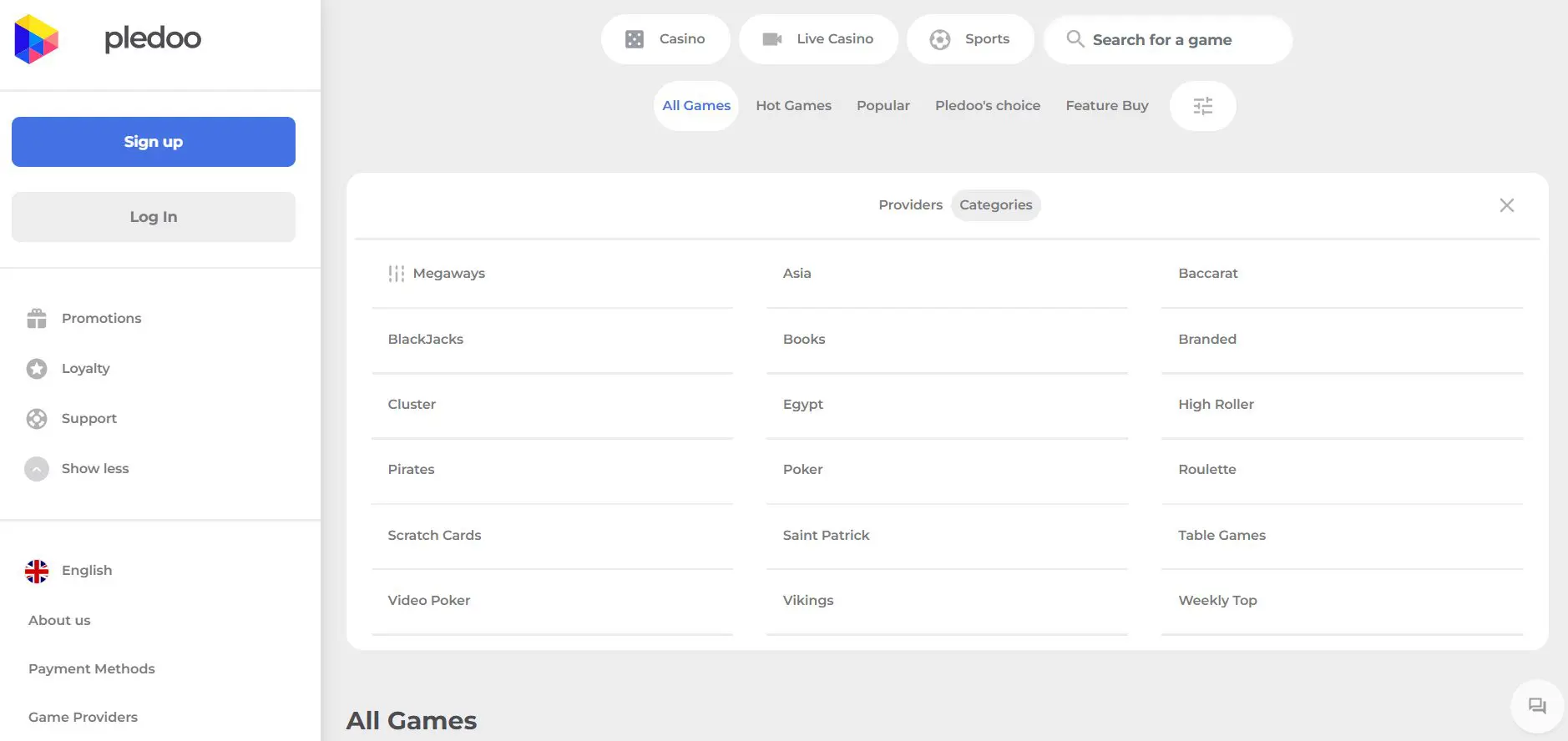Image resolution: width=1568 pixels, height=741 pixels.
Task: Click the Pledoo logo icon
Action: point(37,39)
